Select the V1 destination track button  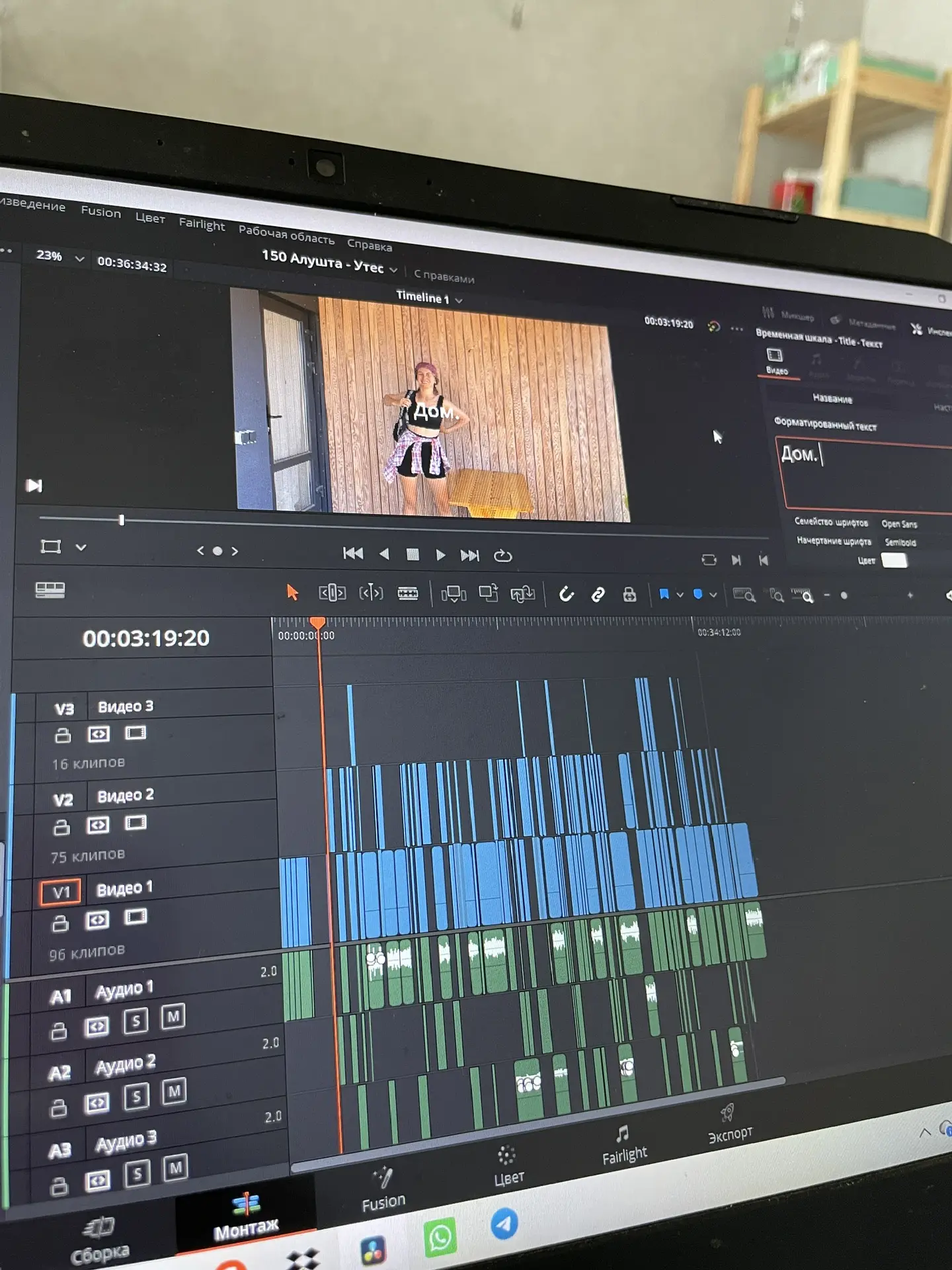(61, 892)
